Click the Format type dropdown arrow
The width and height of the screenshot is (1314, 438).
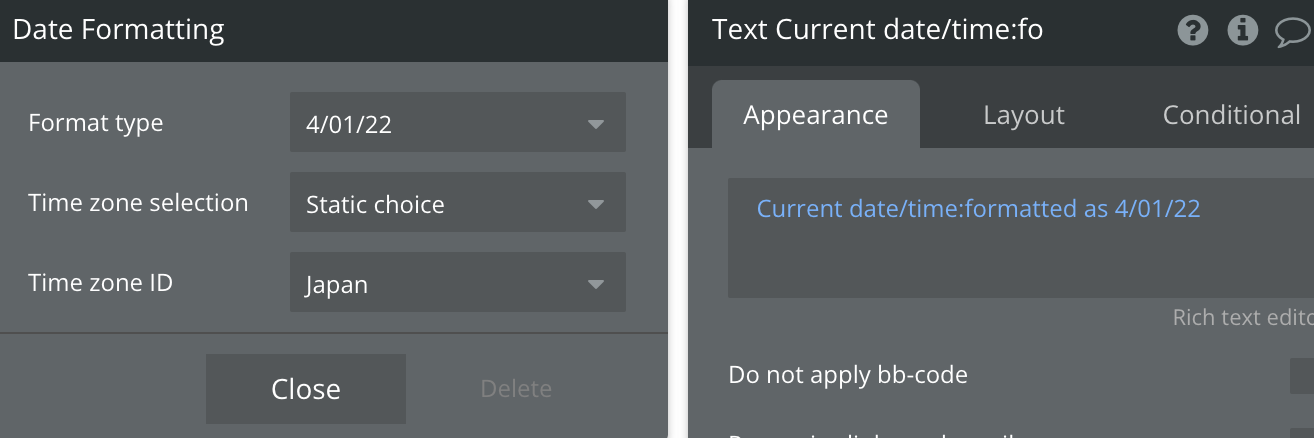(x=596, y=124)
